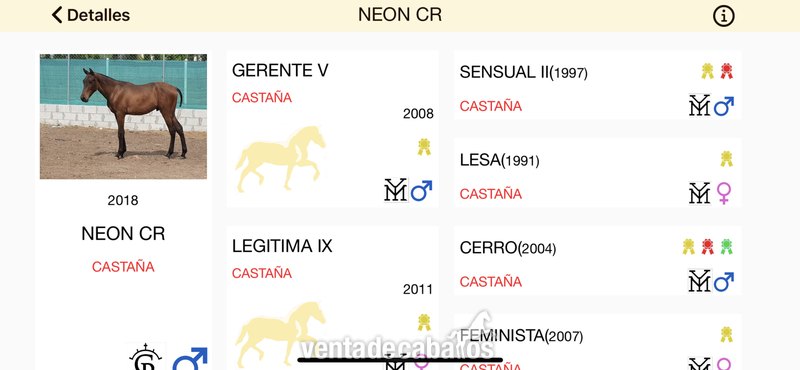The height and width of the screenshot is (370, 800).
Task: Select the SENSUAL II (1997) entry
Action: pyautogui.click(x=597, y=85)
